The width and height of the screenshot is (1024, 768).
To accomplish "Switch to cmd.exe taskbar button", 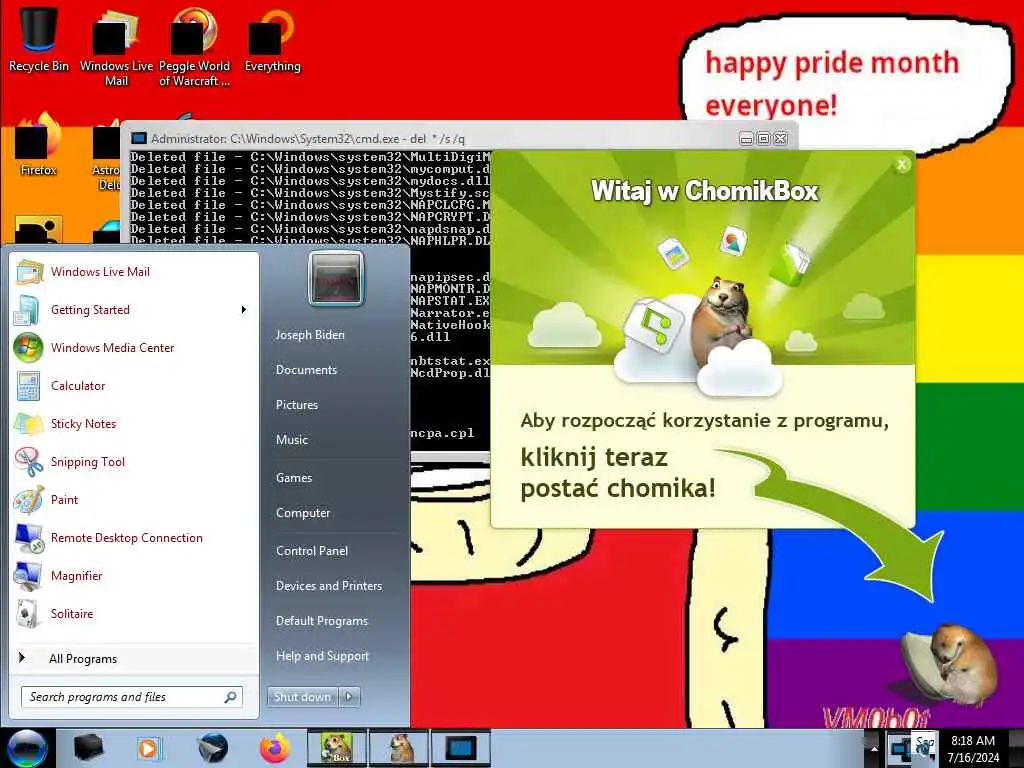I will coord(461,748).
